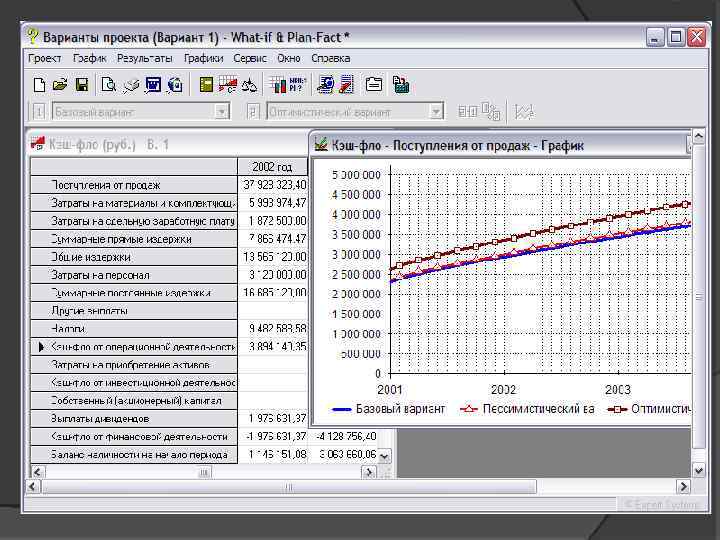Screen dimensions: 720x540
Task: Maximize the What-if & Plan-Fact window
Action: click(x=676, y=37)
